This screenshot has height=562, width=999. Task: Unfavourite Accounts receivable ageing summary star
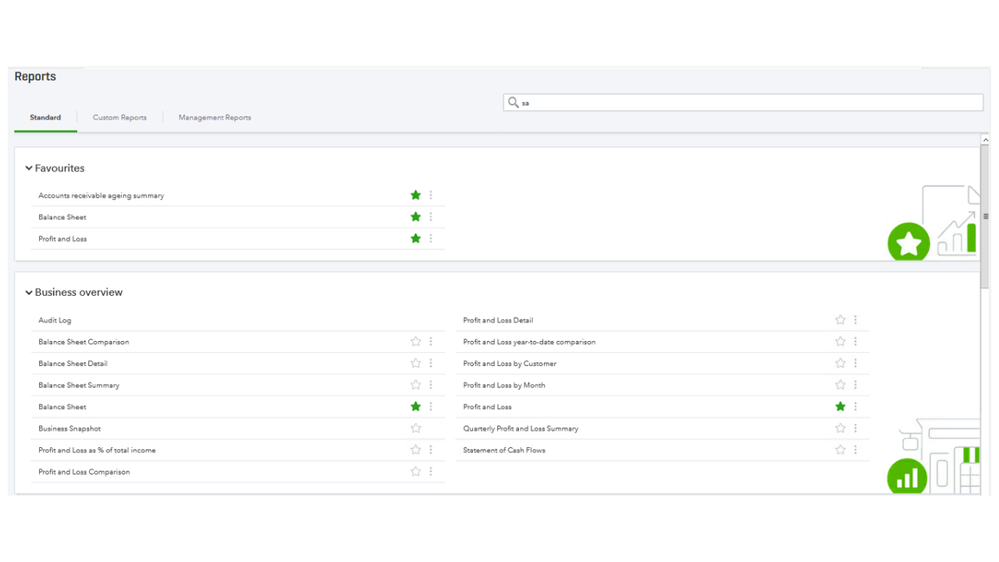pyautogui.click(x=415, y=195)
